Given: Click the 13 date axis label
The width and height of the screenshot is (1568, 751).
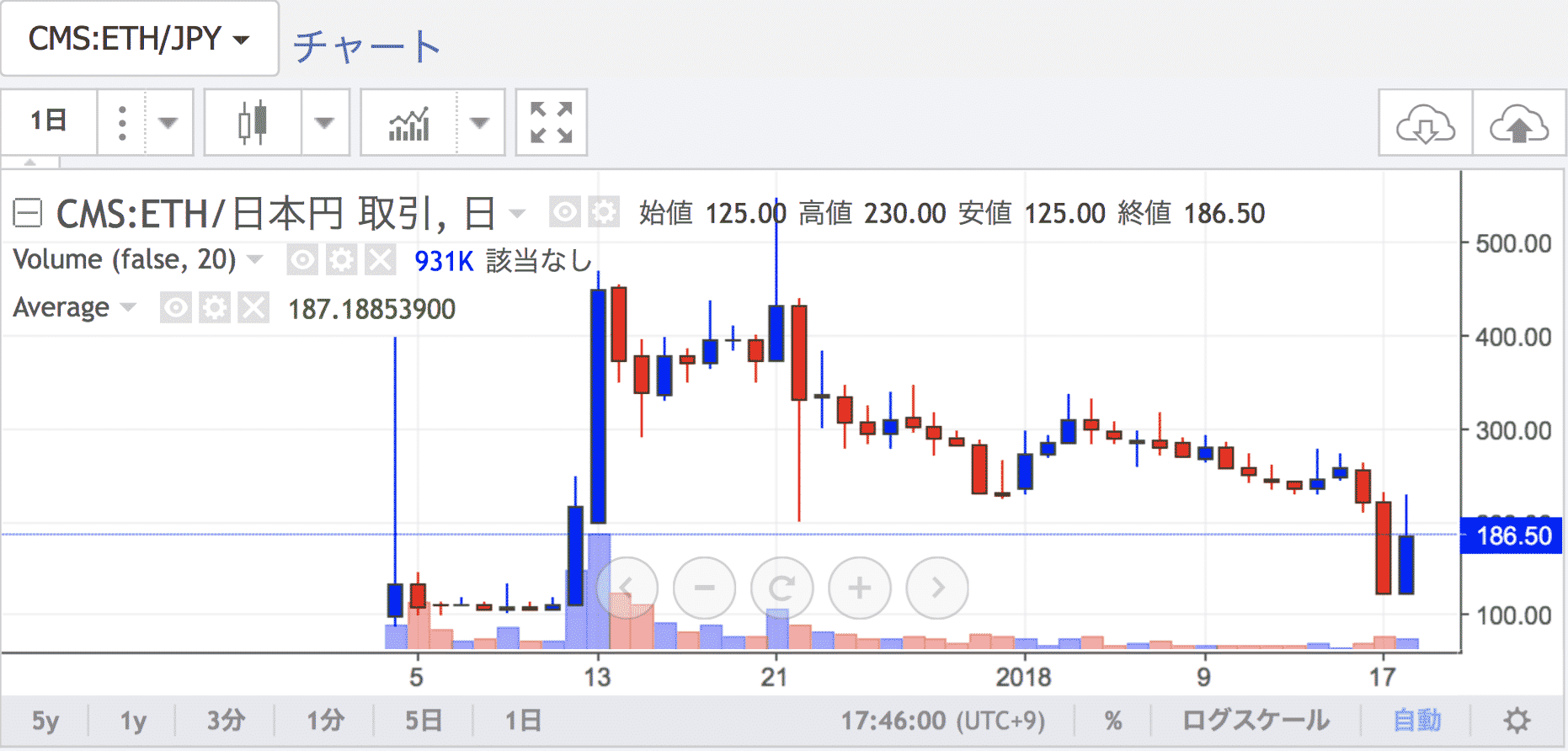Looking at the screenshot, I should (x=597, y=678).
